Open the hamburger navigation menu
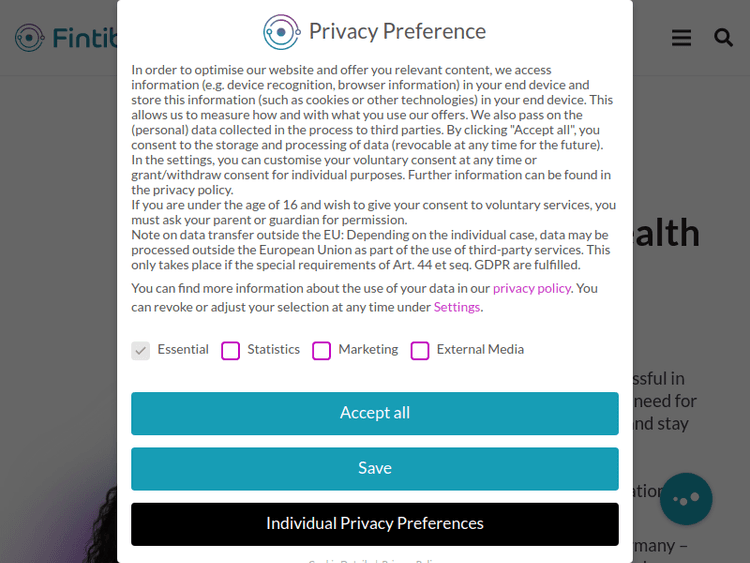 pyautogui.click(x=681, y=38)
